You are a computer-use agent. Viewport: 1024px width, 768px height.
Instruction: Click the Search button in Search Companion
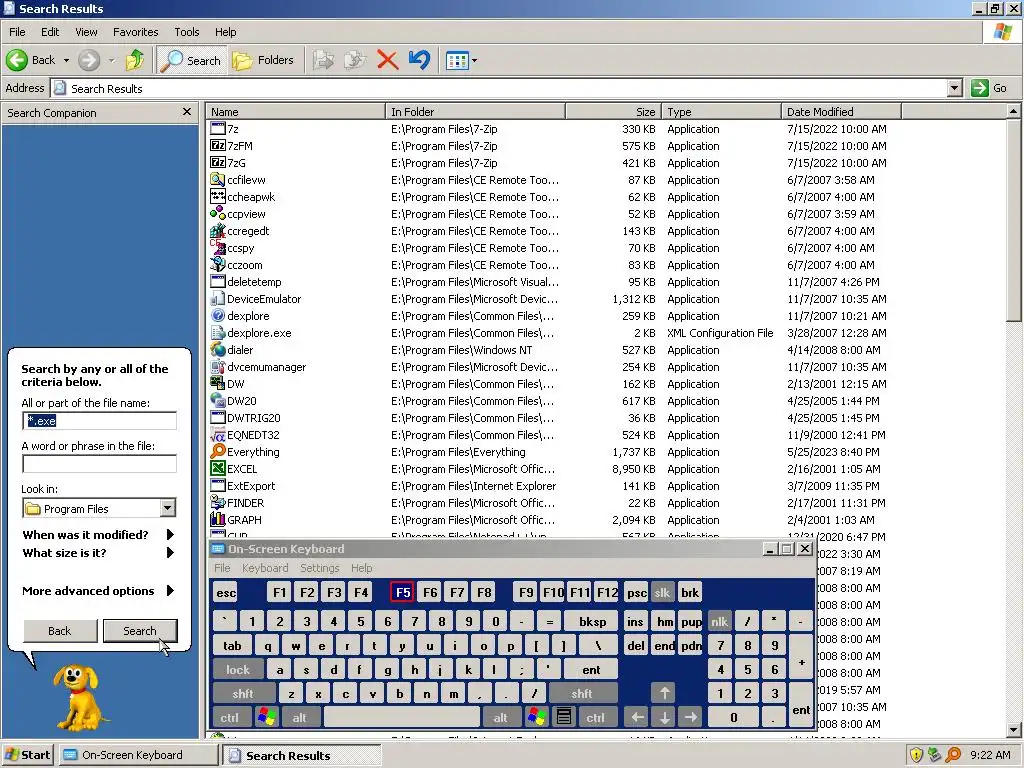pyautogui.click(x=140, y=631)
